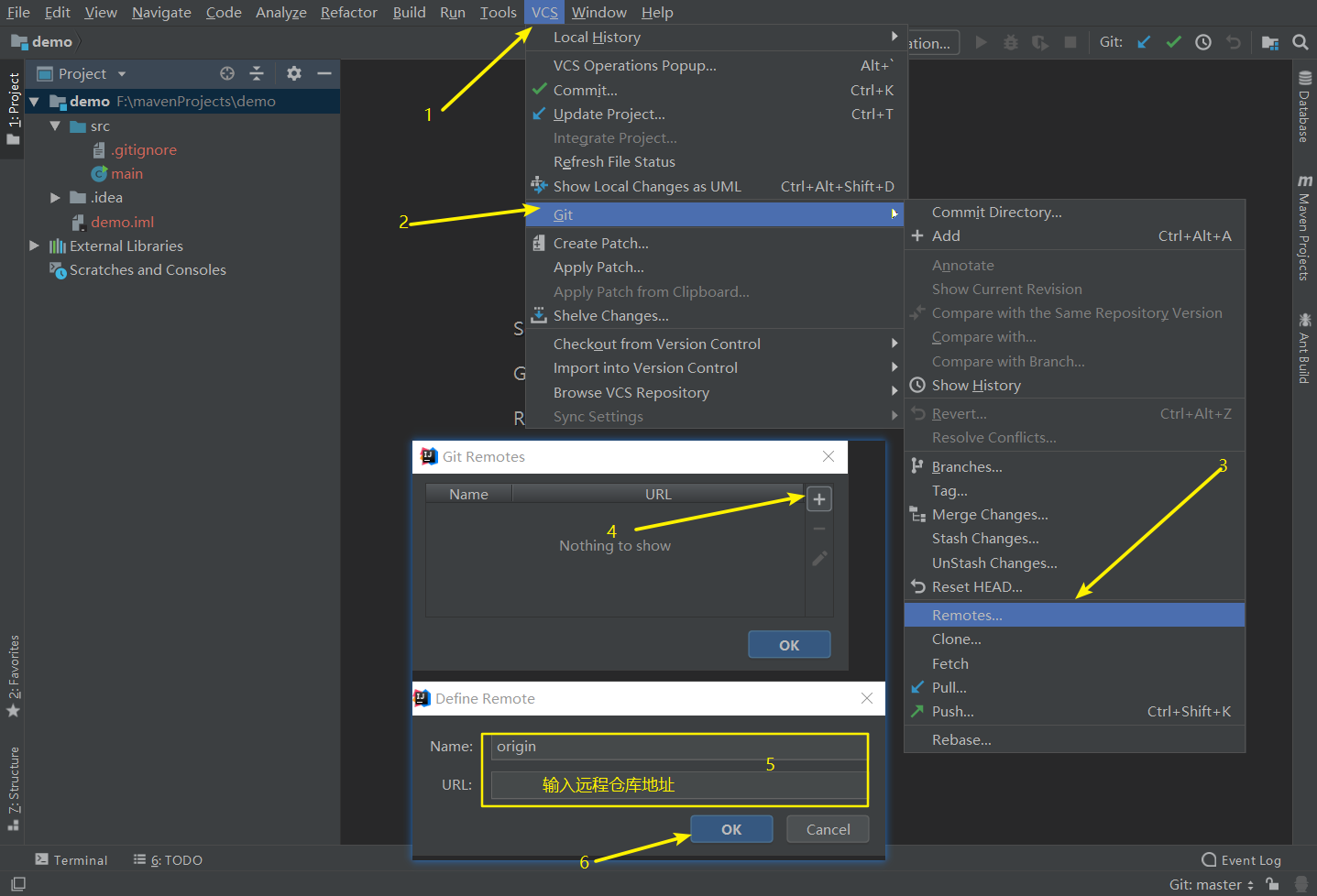Open the Favorites tool window

pos(13,676)
